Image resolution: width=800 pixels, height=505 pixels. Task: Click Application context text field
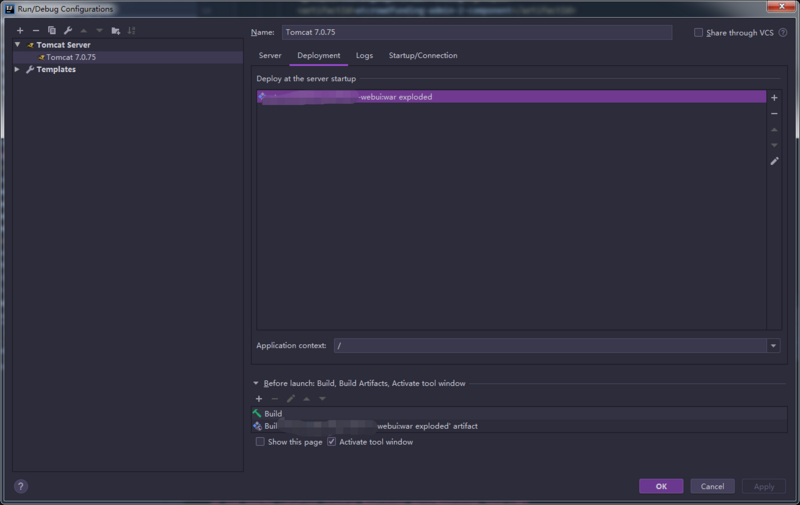[550, 346]
